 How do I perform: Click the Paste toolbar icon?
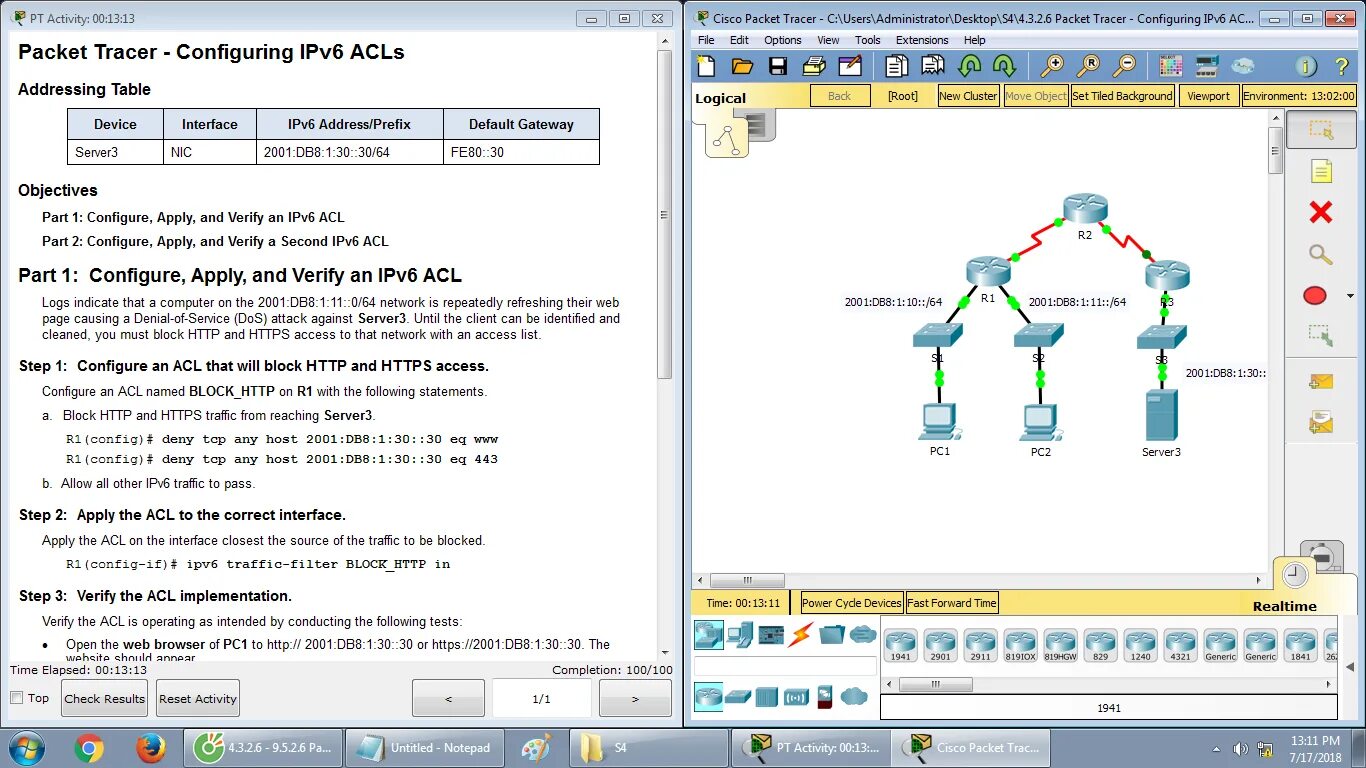tap(933, 67)
